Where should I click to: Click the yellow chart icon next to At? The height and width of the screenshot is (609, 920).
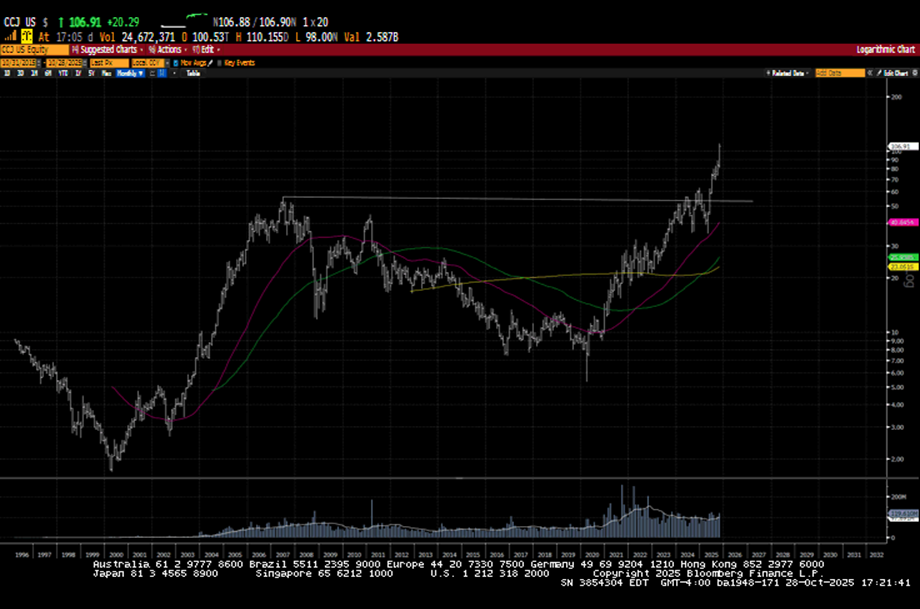click(x=26, y=36)
